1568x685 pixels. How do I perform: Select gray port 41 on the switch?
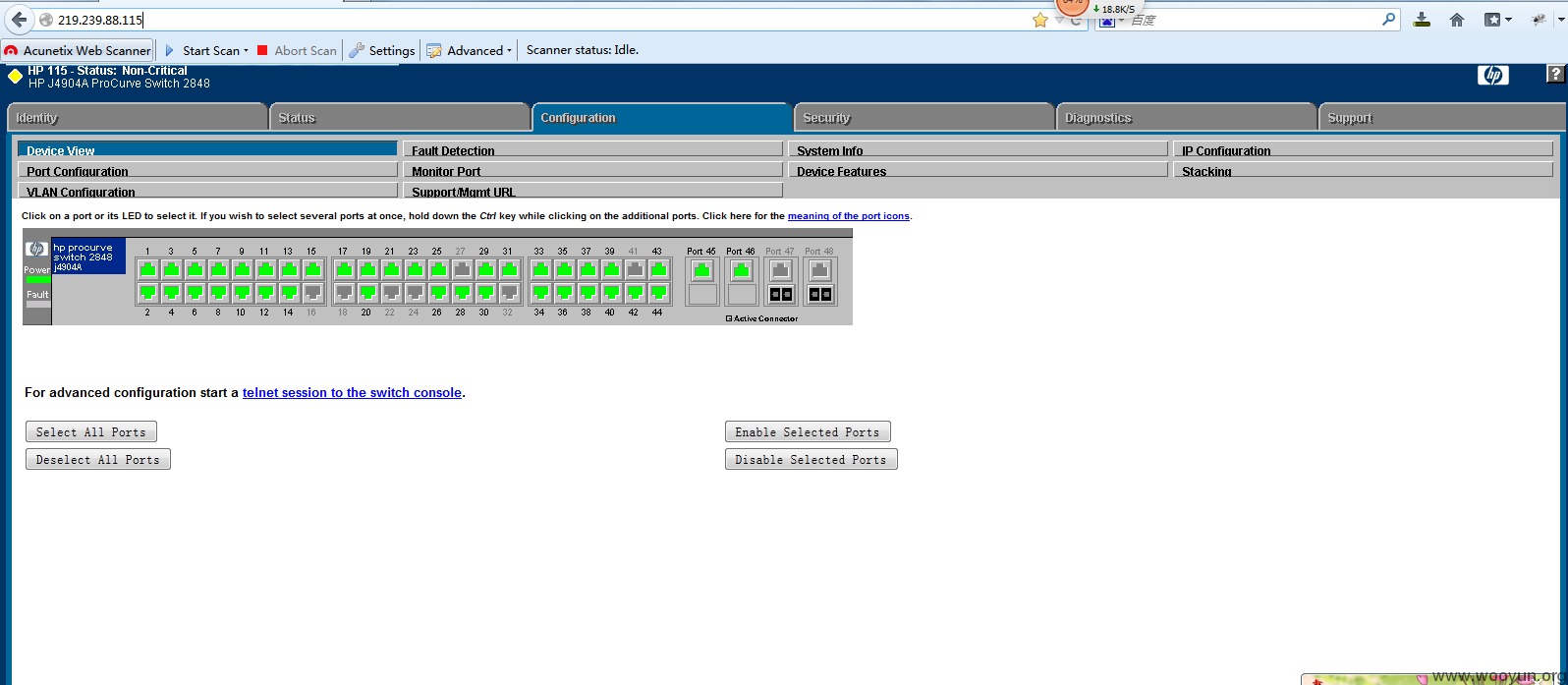634,269
